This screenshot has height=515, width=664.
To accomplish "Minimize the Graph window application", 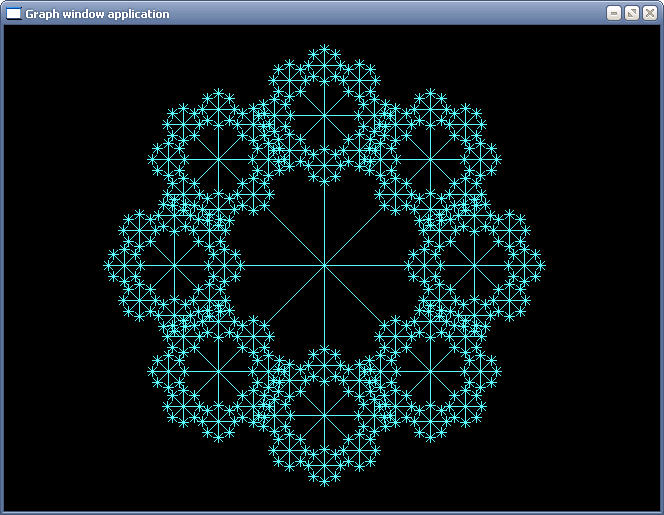I will point(614,14).
